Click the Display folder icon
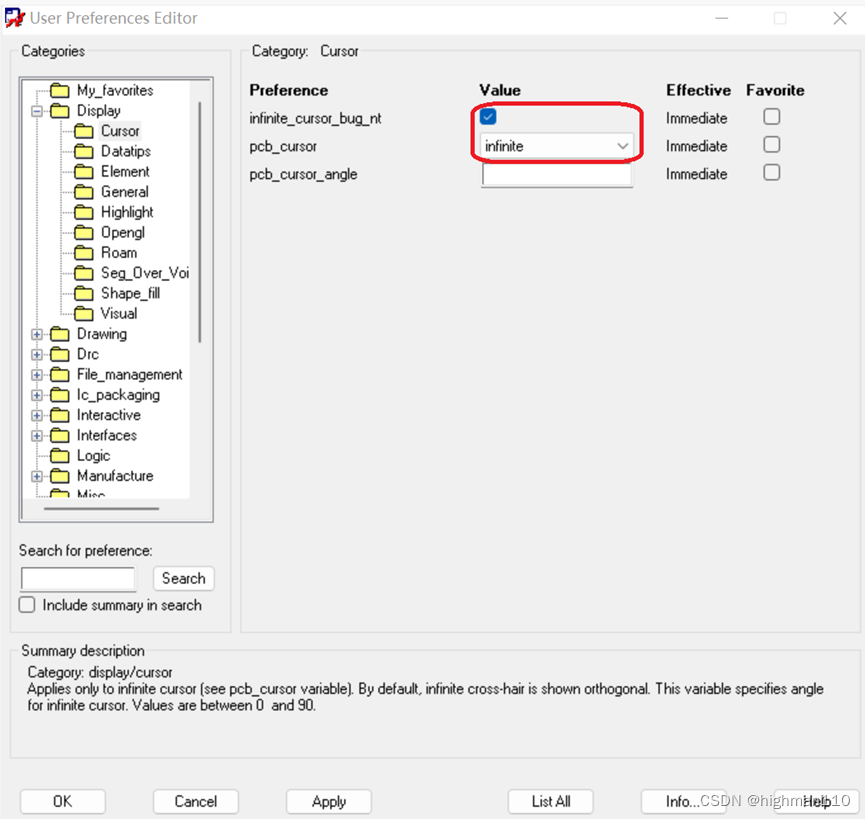This screenshot has height=819, width=865. (60, 111)
